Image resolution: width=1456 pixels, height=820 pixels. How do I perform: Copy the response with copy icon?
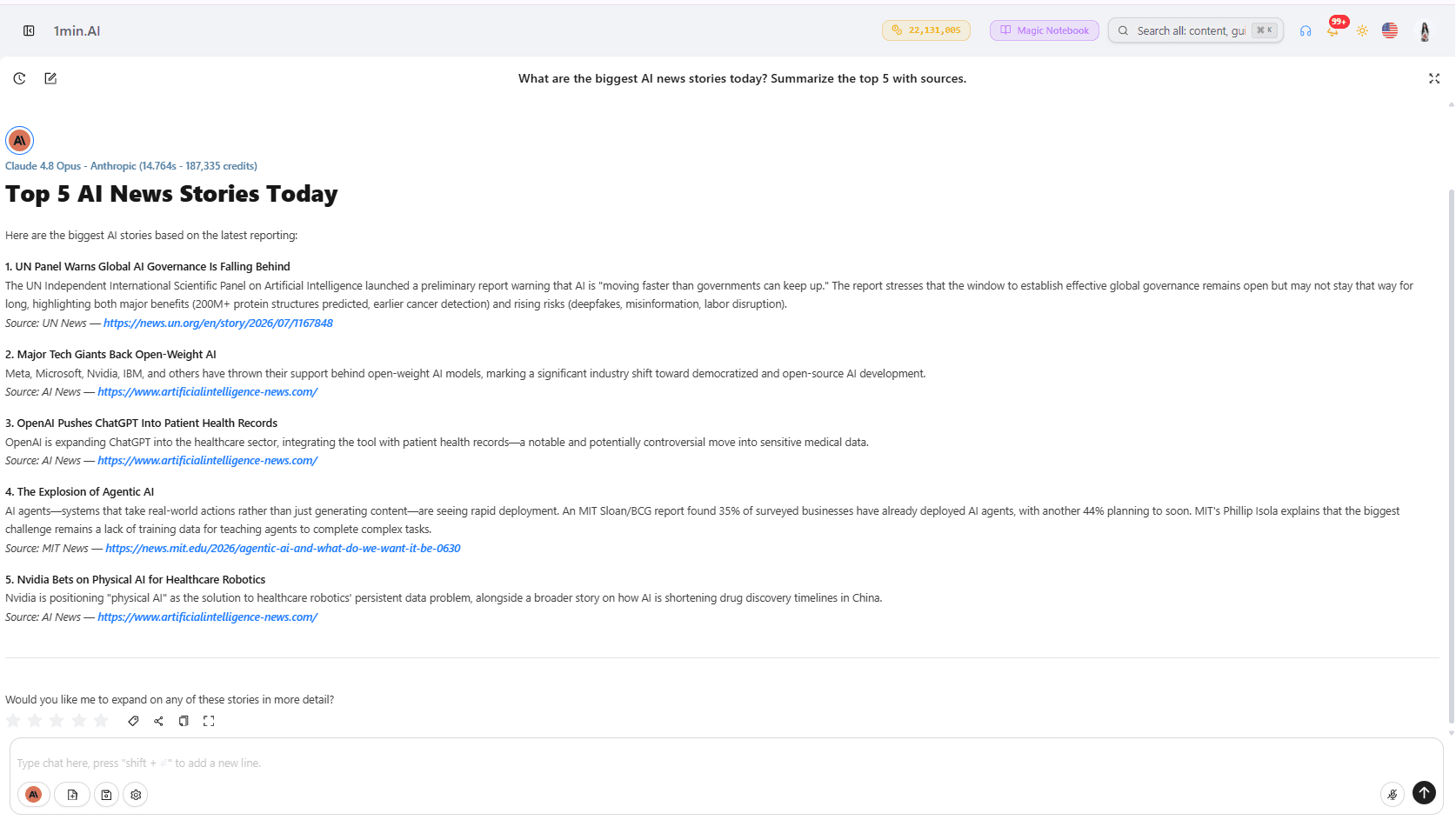(x=184, y=721)
